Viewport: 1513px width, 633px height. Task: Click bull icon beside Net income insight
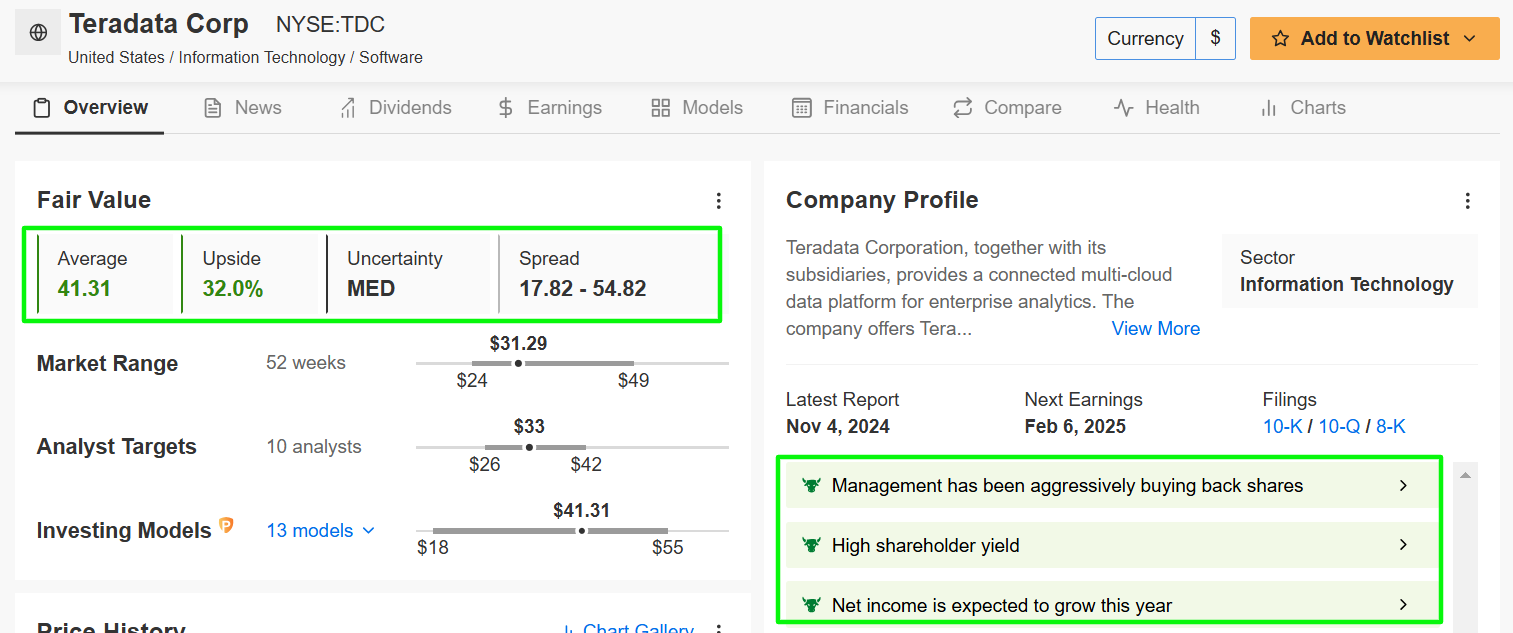click(811, 605)
